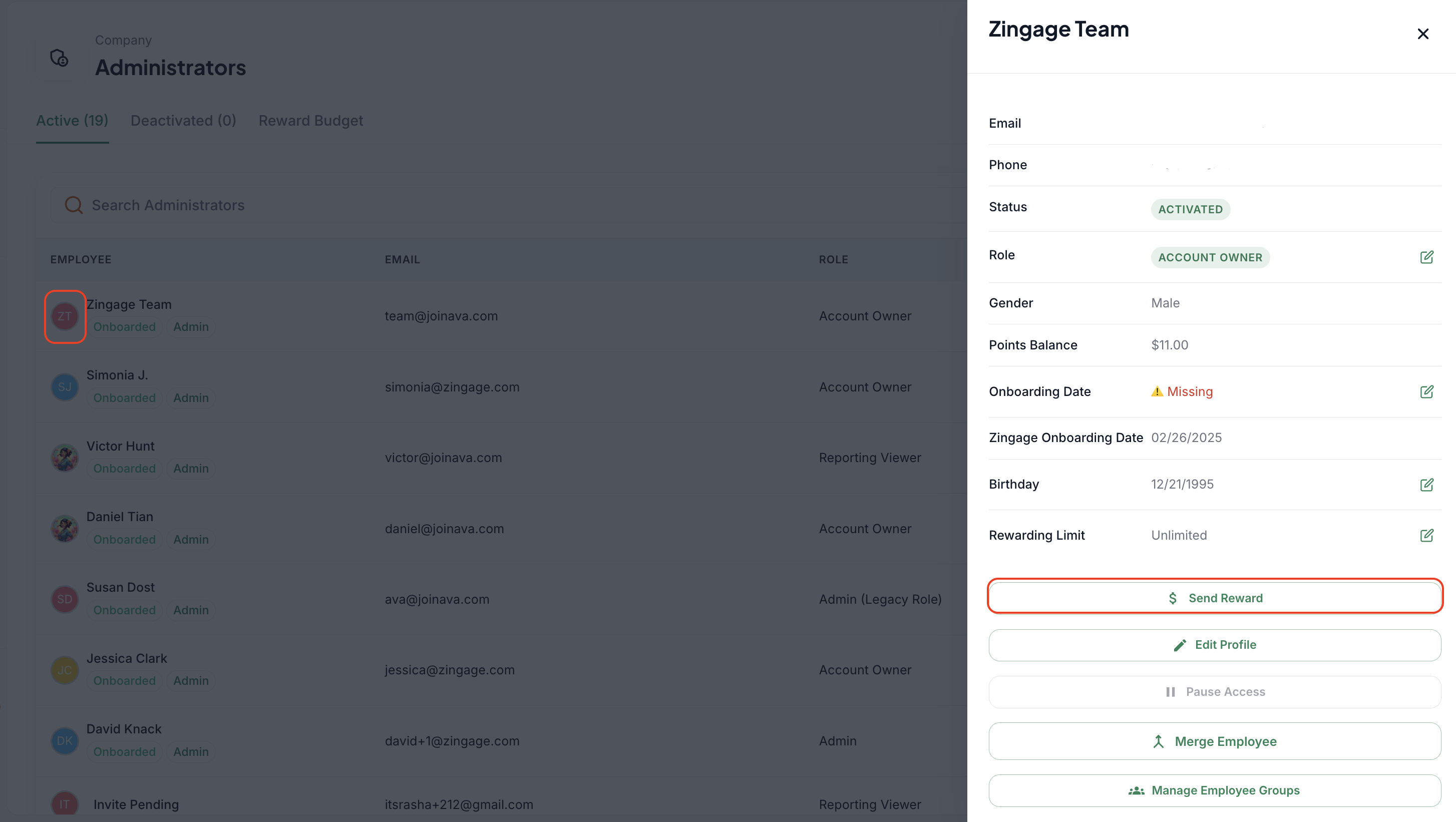1456x822 pixels.
Task: Click the ZT avatar for Zingage Team
Action: [65, 316]
